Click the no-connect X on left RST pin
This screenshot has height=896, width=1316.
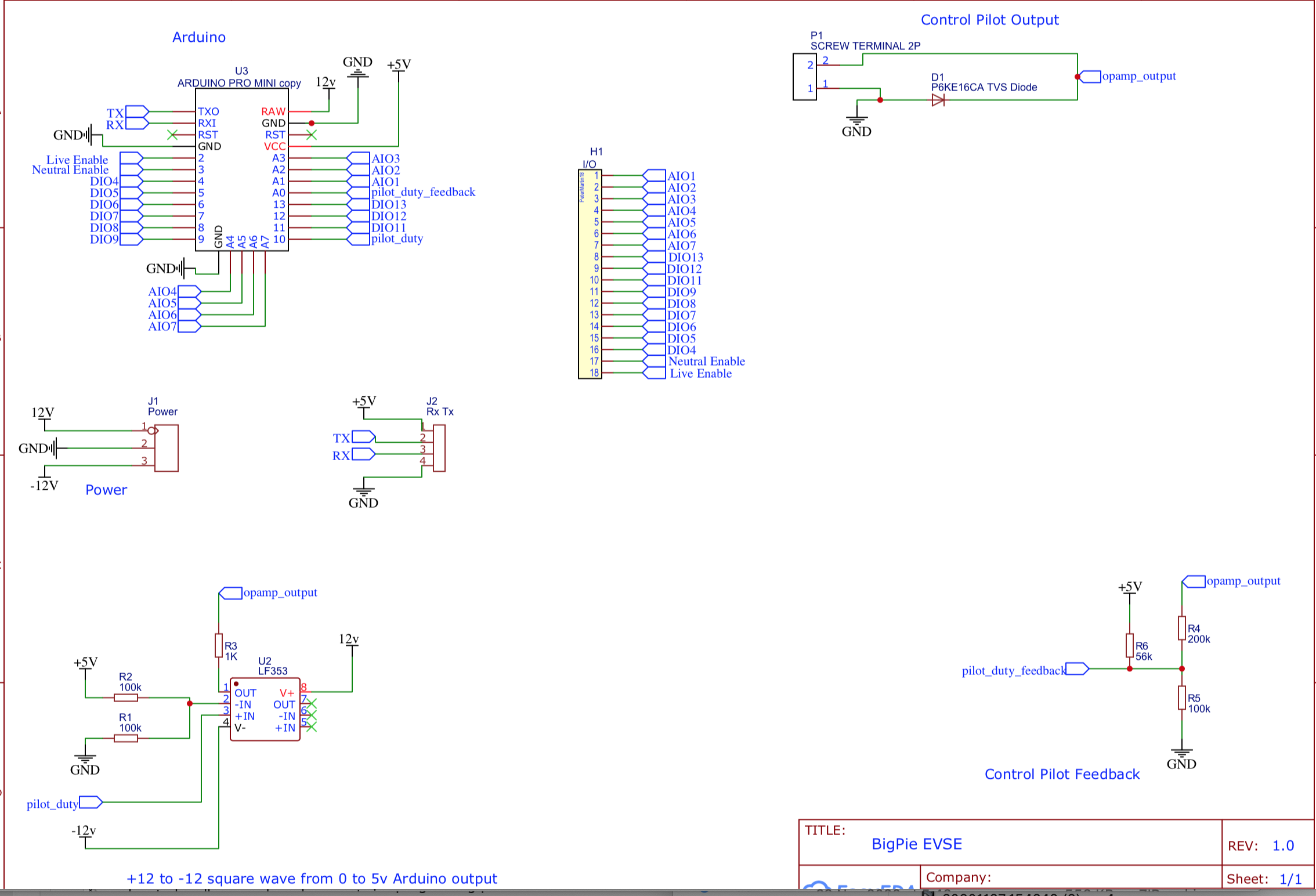172,135
